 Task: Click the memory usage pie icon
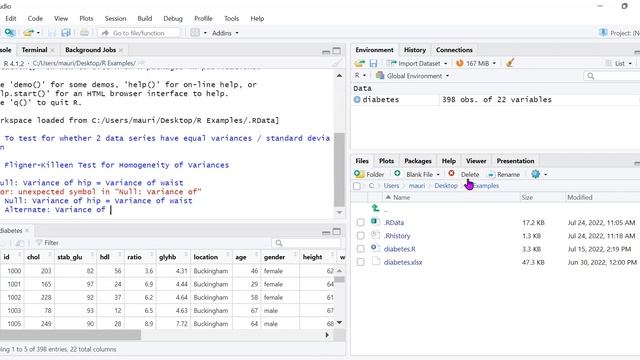(x=460, y=63)
